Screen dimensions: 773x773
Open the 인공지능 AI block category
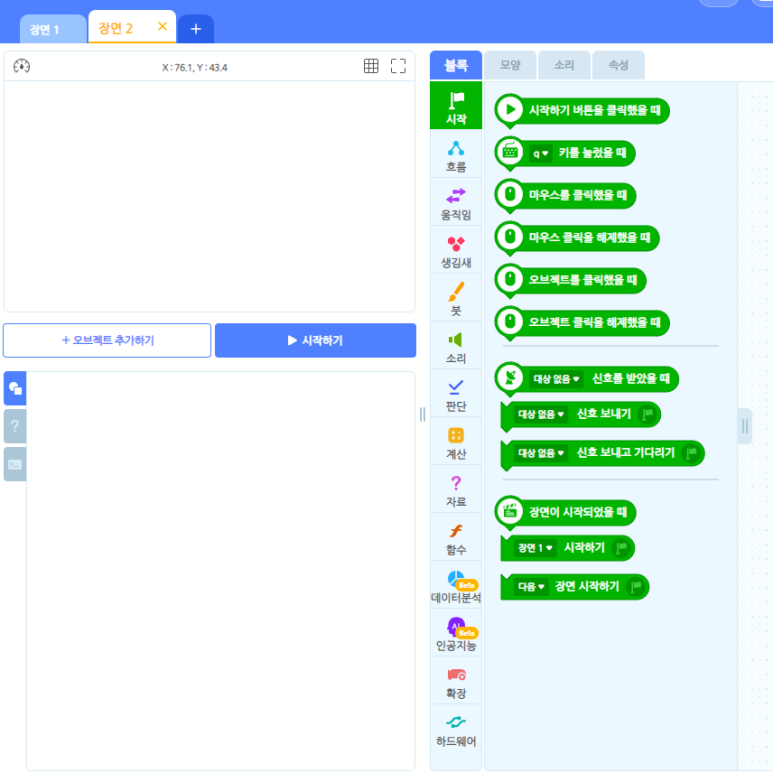[x=456, y=632]
